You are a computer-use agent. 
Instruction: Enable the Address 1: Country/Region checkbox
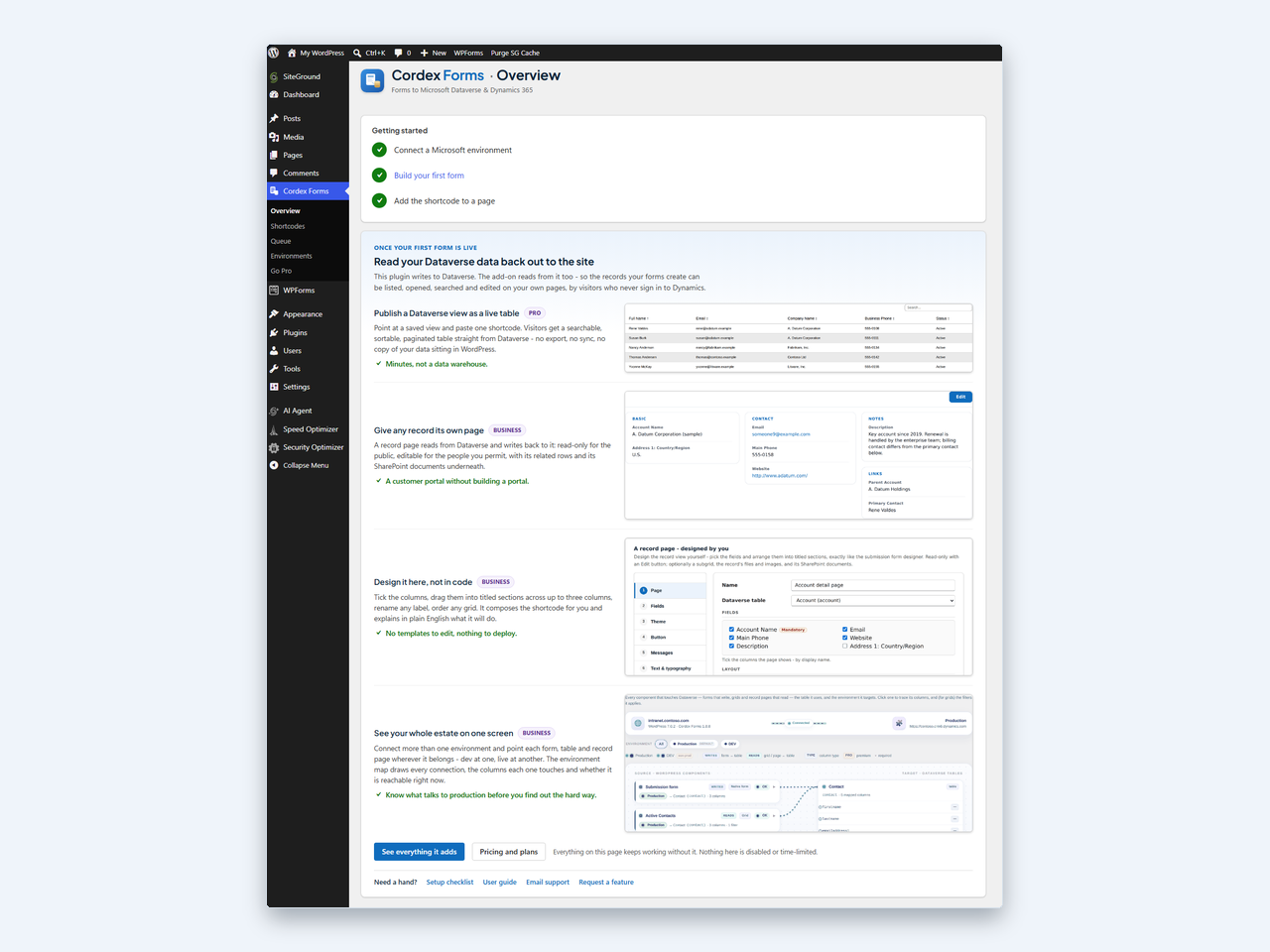tap(845, 646)
